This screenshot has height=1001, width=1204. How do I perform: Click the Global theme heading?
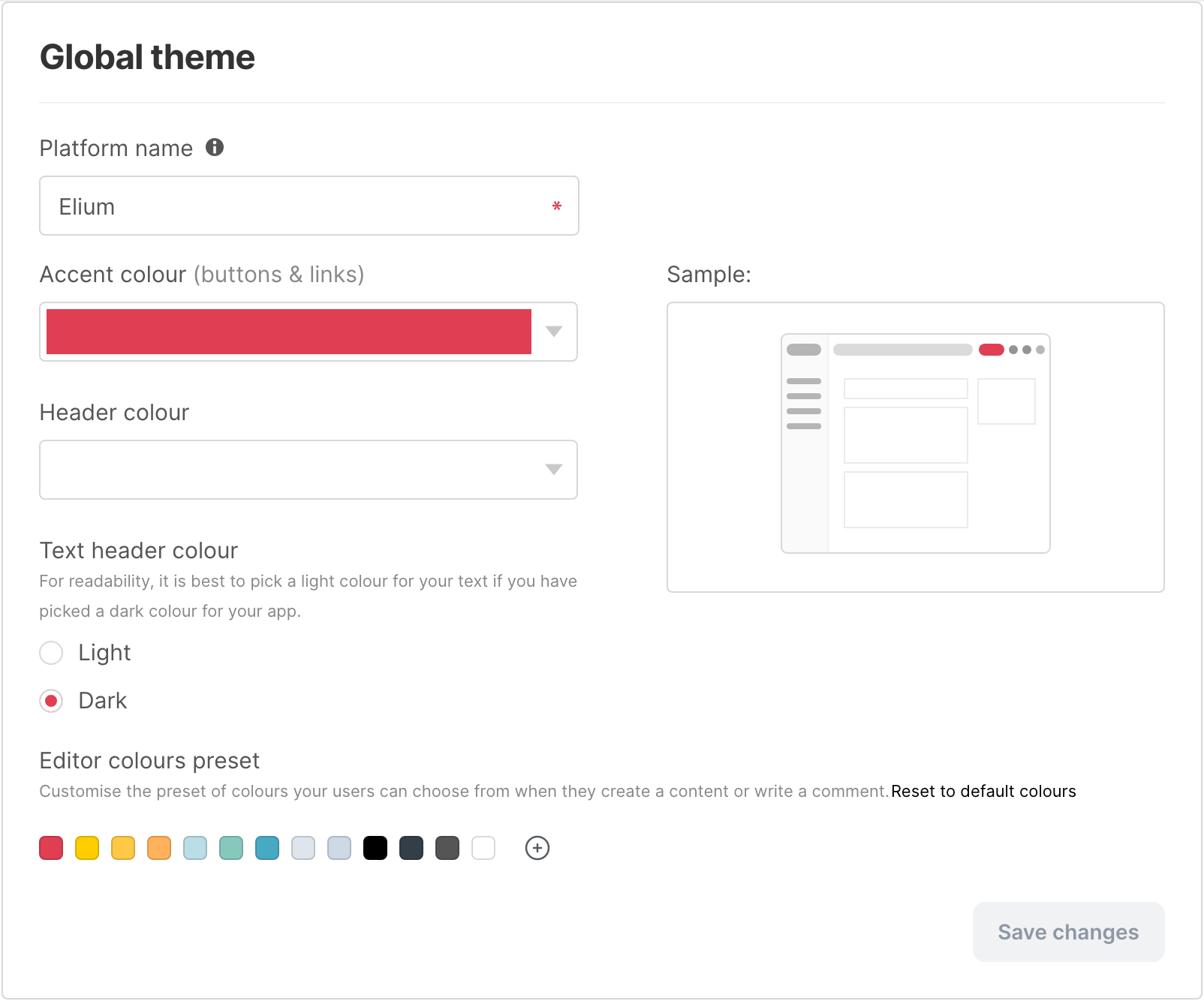147,57
